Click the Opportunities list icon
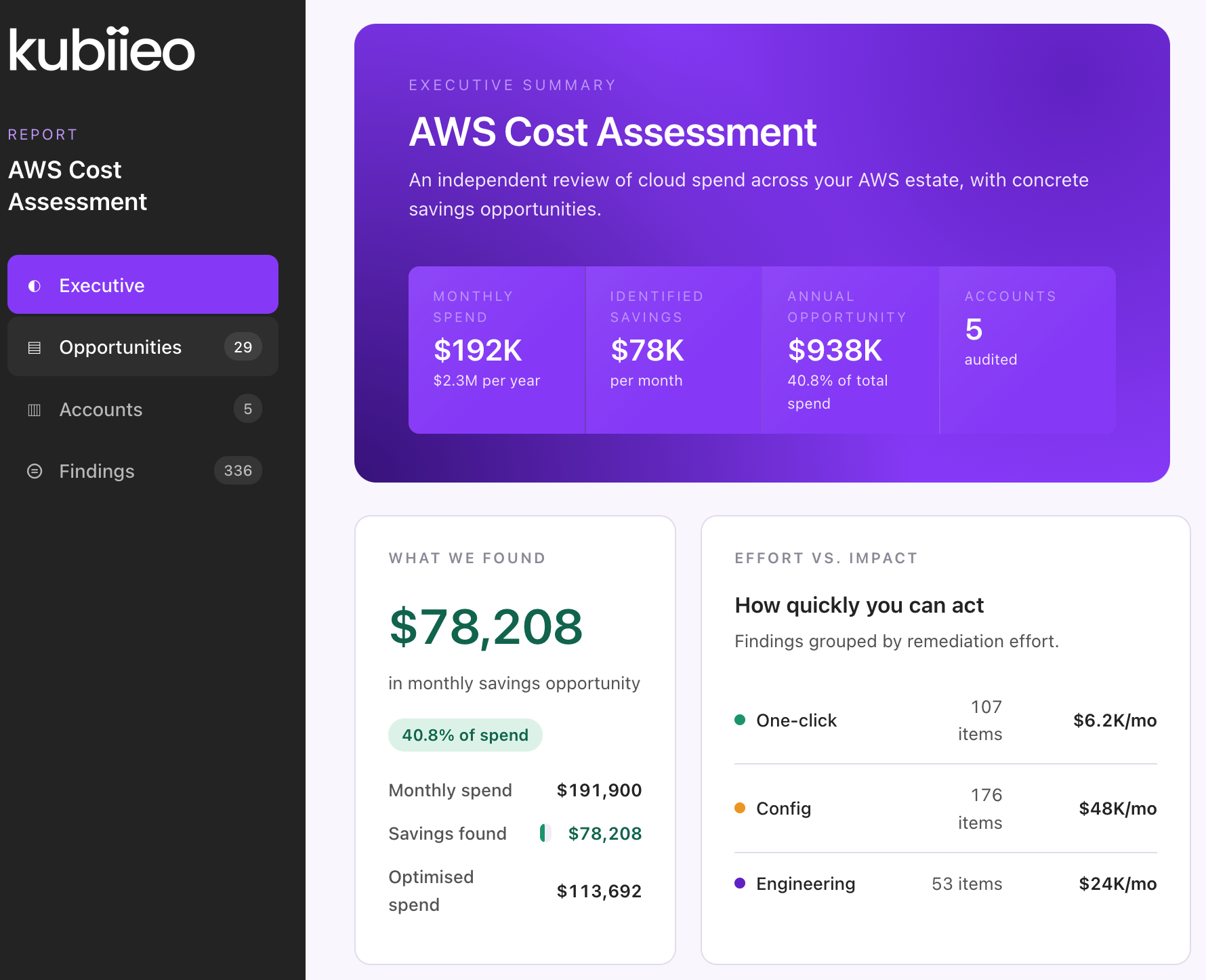The height and width of the screenshot is (980, 1206). pyautogui.click(x=35, y=348)
